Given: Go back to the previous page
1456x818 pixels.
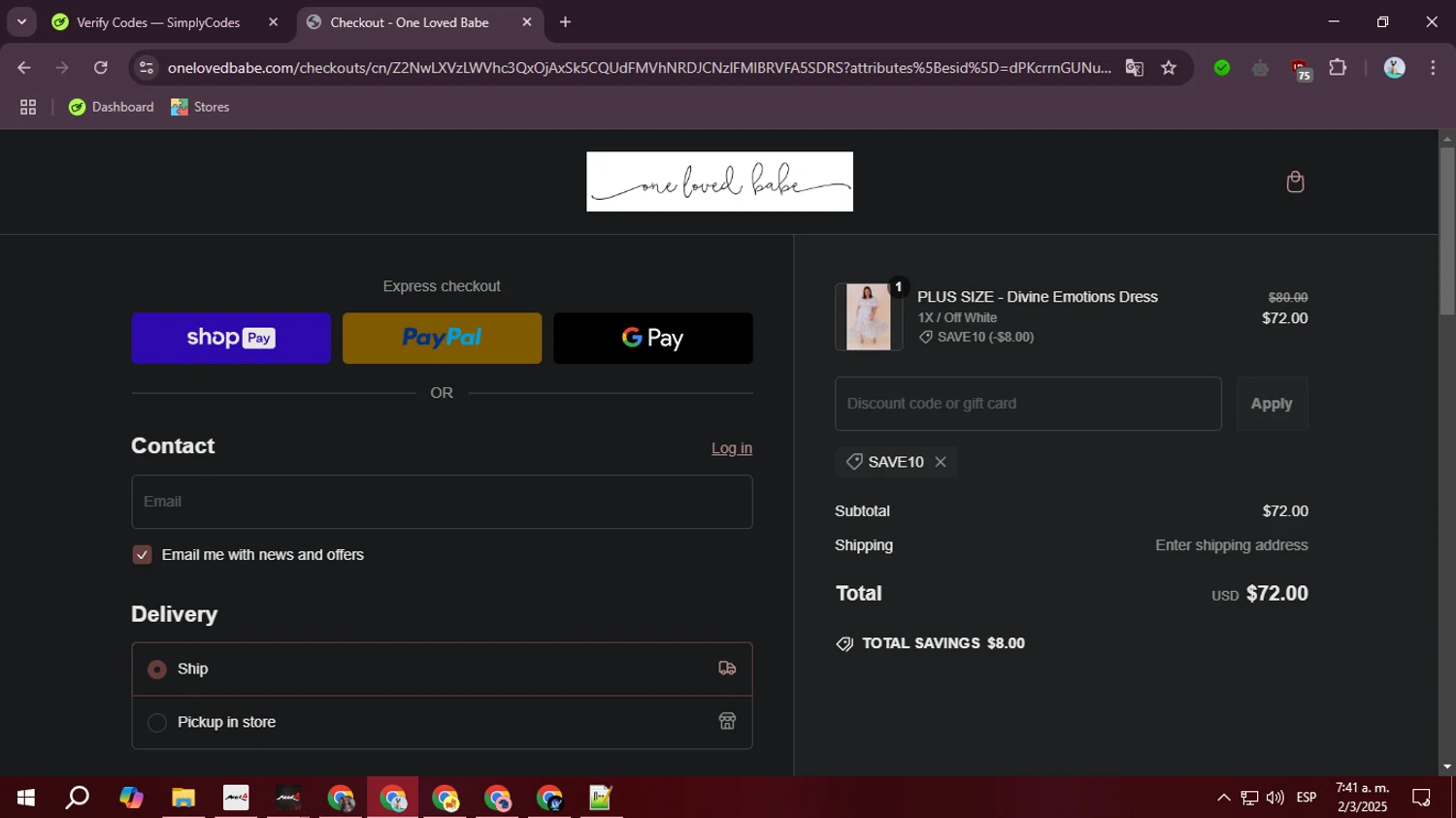Looking at the screenshot, I should tap(24, 68).
